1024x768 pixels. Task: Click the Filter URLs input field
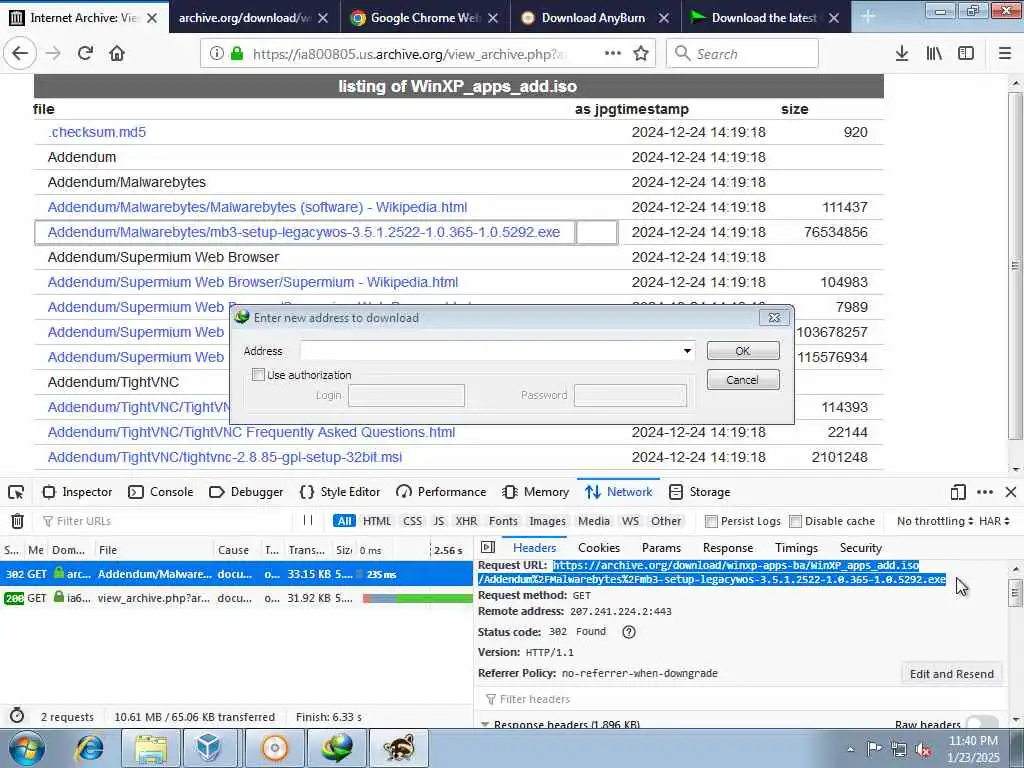[167, 521]
